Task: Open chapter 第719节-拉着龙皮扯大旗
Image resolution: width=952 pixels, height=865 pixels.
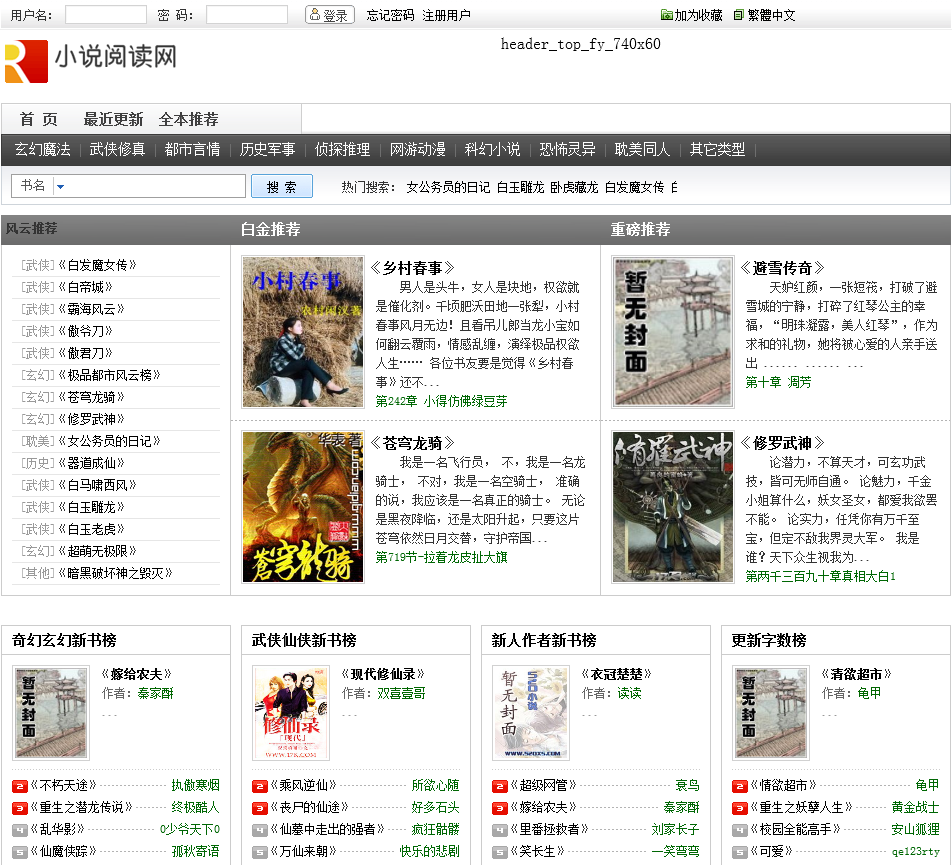Action: (441, 557)
